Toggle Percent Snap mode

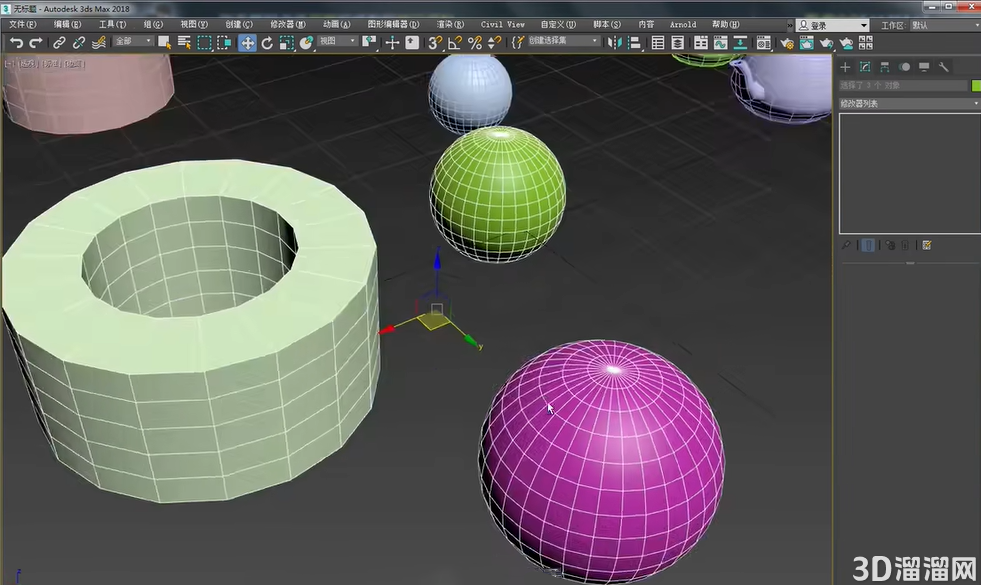tap(477, 43)
